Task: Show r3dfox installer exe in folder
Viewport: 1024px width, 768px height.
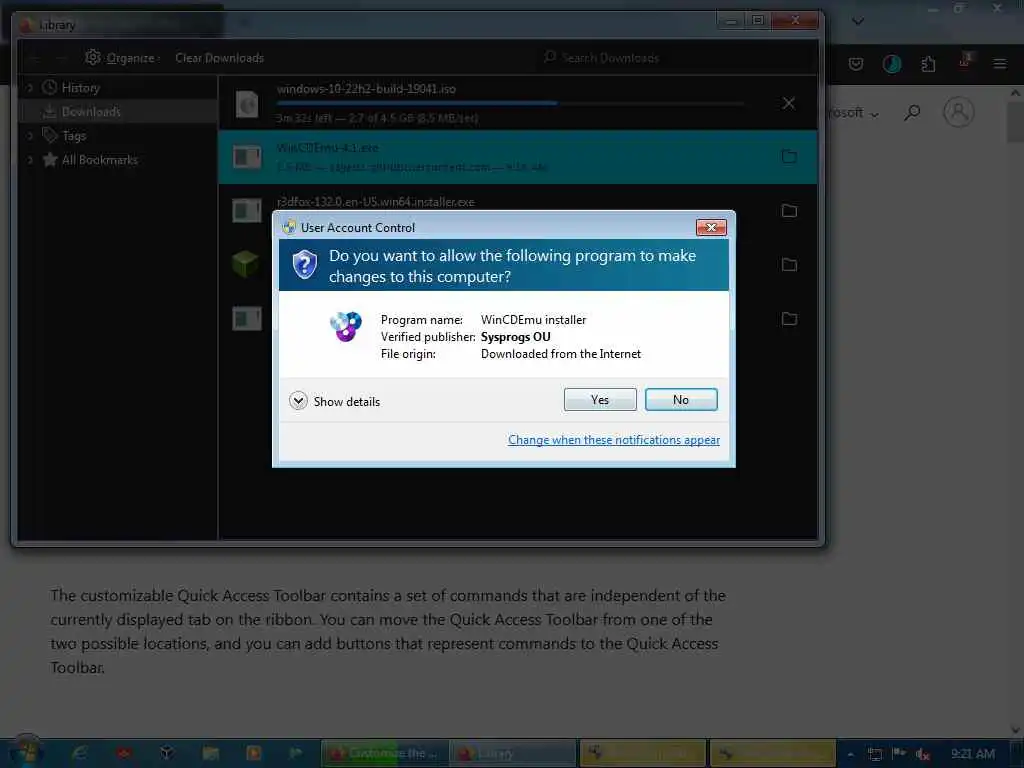Action: (789, 211)
